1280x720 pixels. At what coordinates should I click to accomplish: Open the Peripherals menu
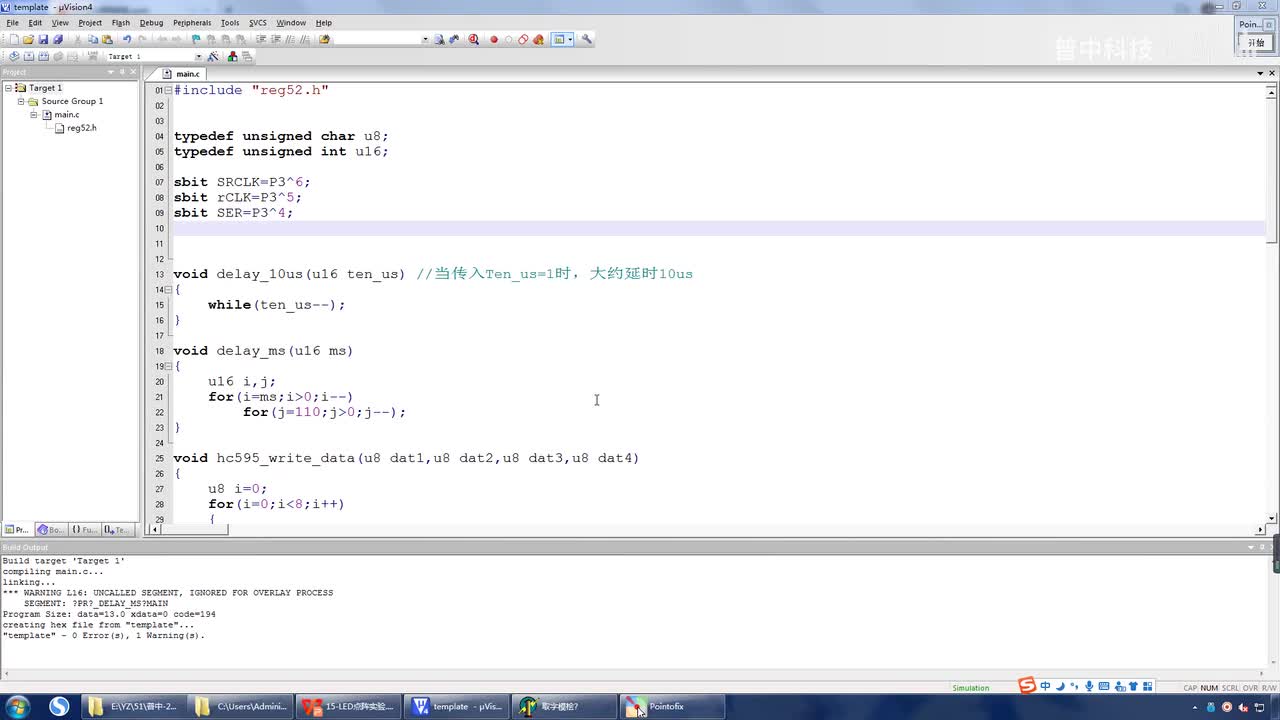point(192,22)
